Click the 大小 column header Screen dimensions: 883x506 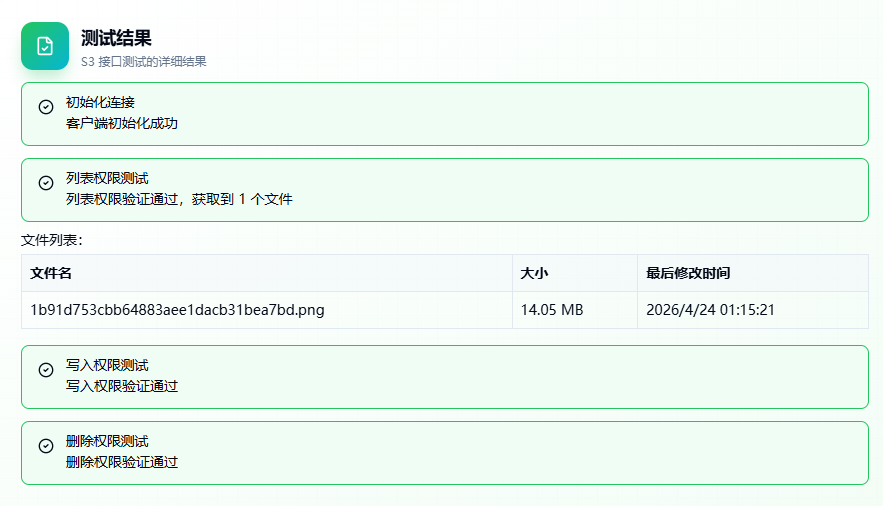[534, 273]
